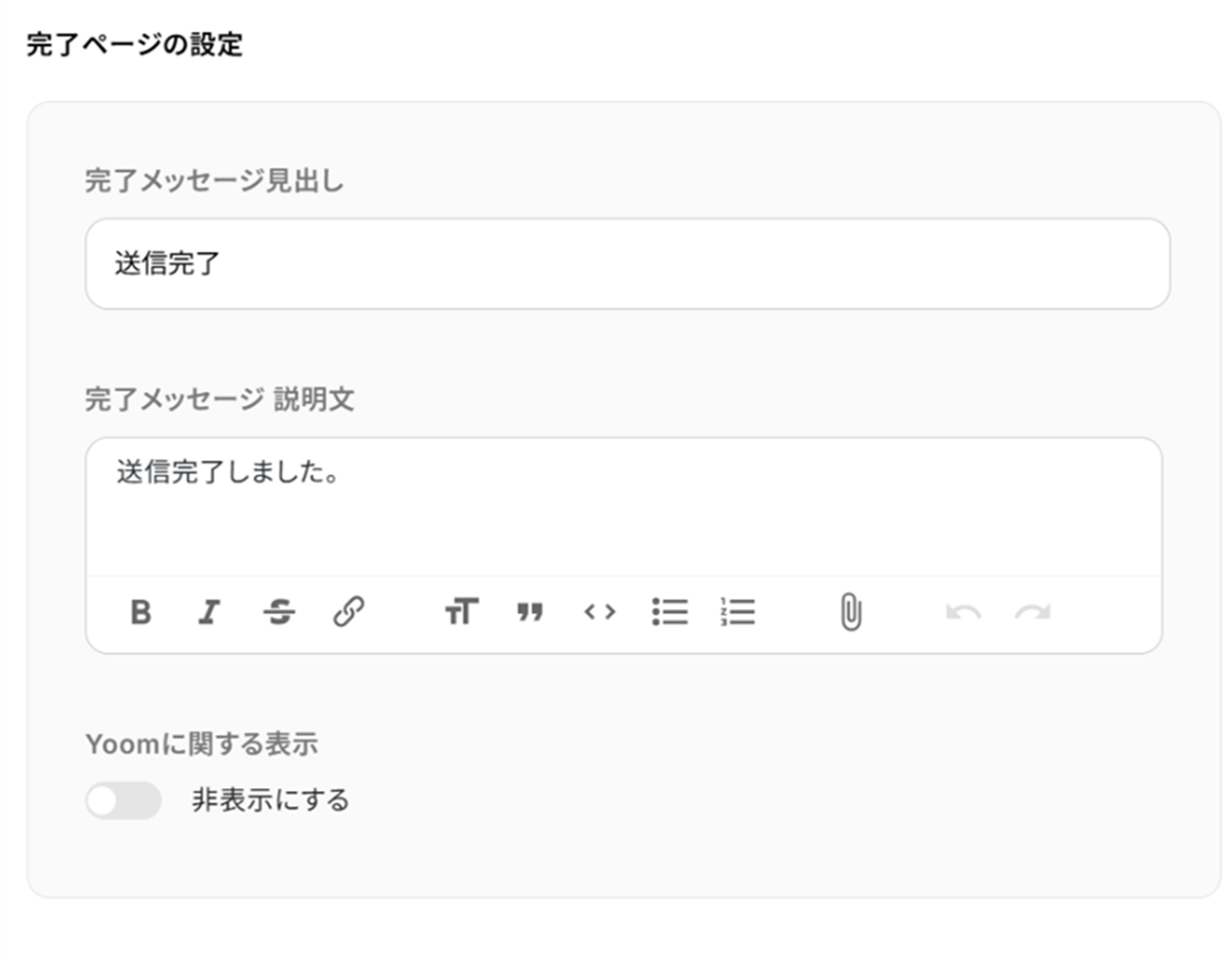Click the 完了メッセージ見出し field label
The height and width of the screenshot is (958, 1232).
pos(214,181)
